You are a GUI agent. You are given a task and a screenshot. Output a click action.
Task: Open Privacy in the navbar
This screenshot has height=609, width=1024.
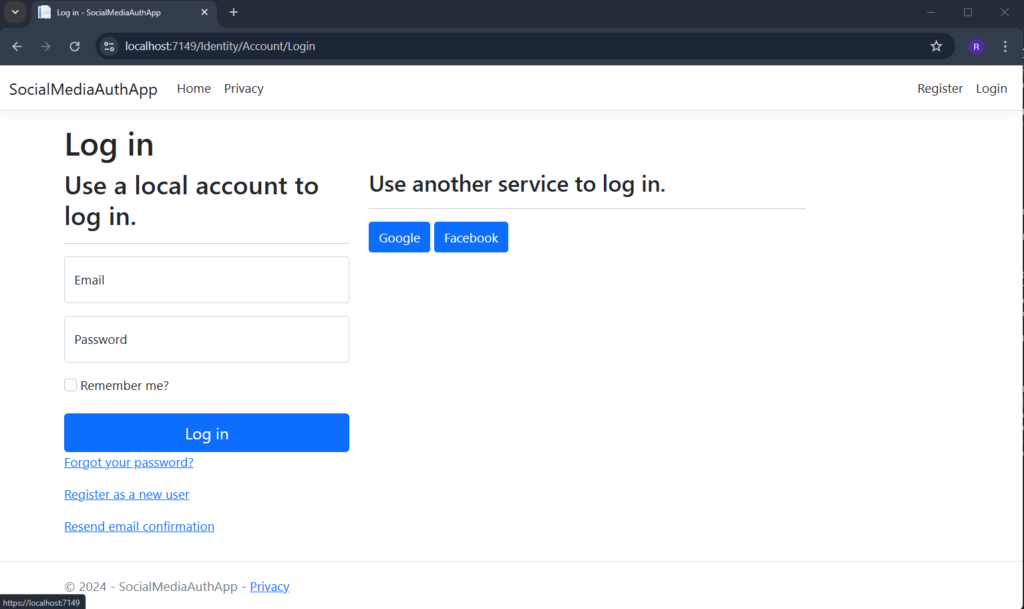point(244,89)
